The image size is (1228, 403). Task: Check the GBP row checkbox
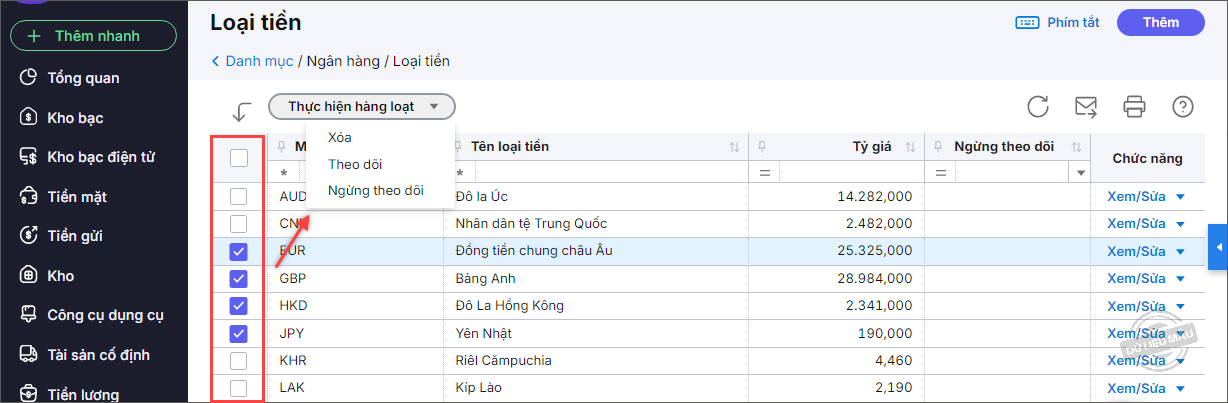coord(239,278)
